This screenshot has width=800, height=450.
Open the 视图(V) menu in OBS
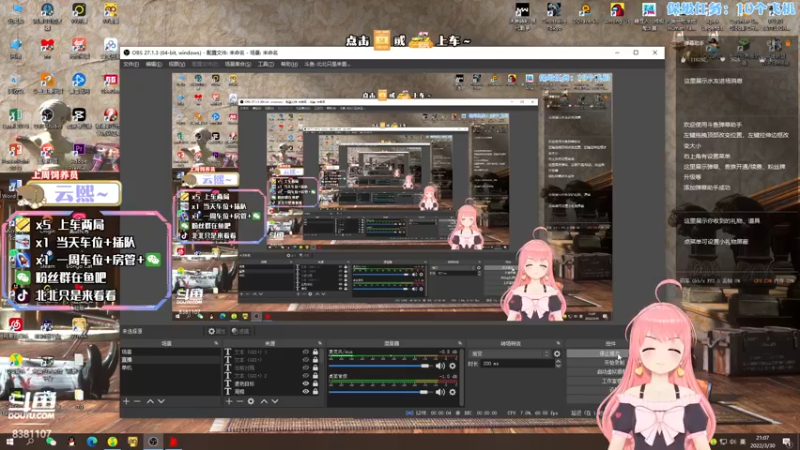177,64
